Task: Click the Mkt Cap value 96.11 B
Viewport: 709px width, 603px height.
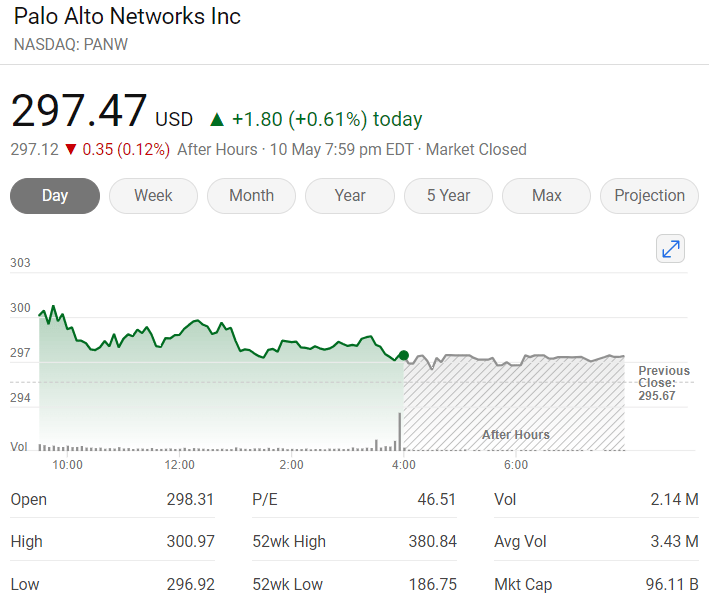Action: [x=672, y=584]
